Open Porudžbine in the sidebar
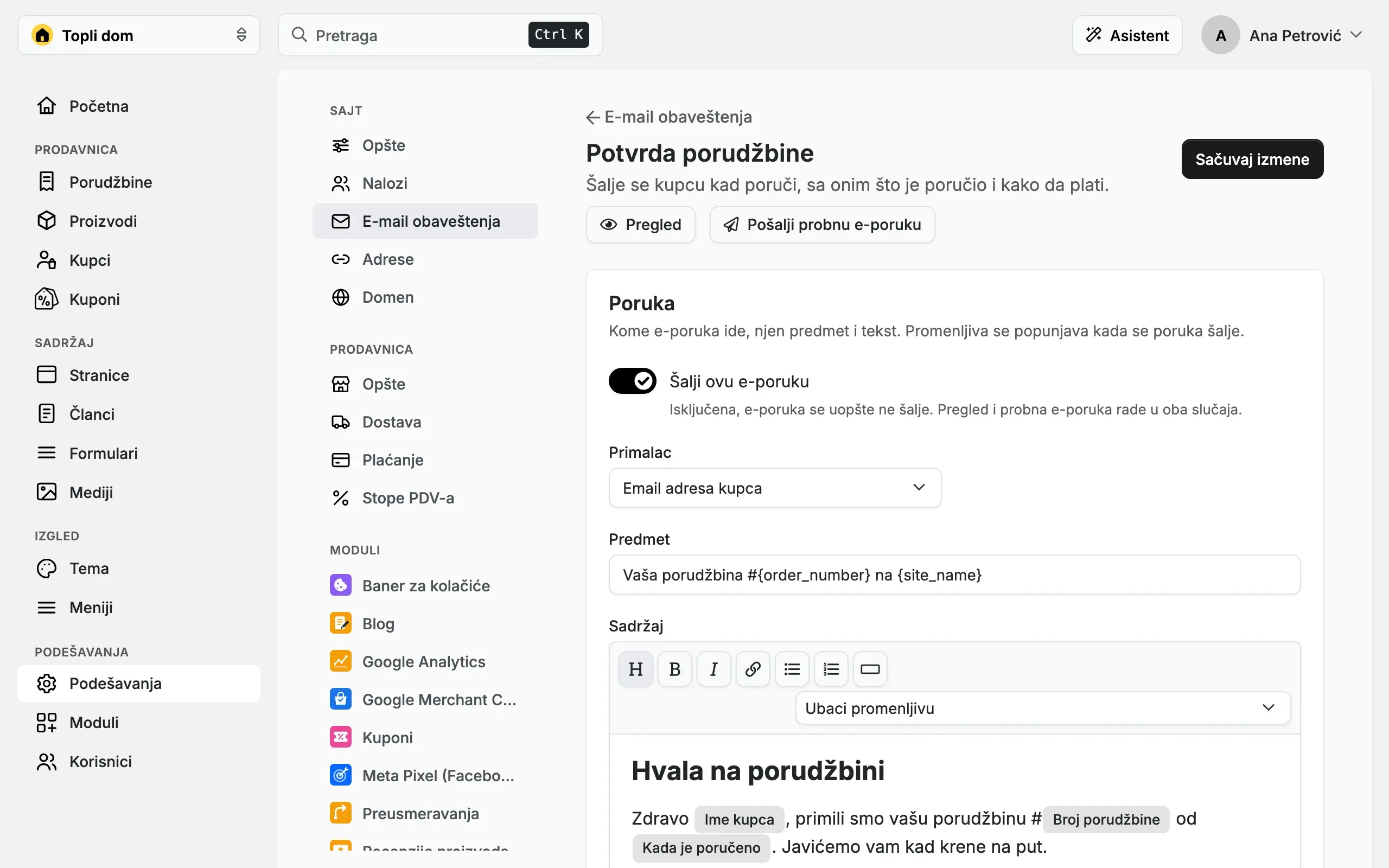Viewport: 1389px width, 868px height. (138, 182)
